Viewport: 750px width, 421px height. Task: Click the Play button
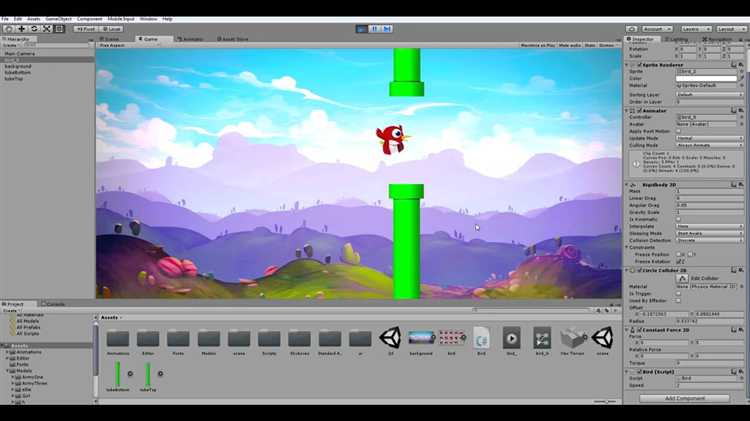pos(362,29)
